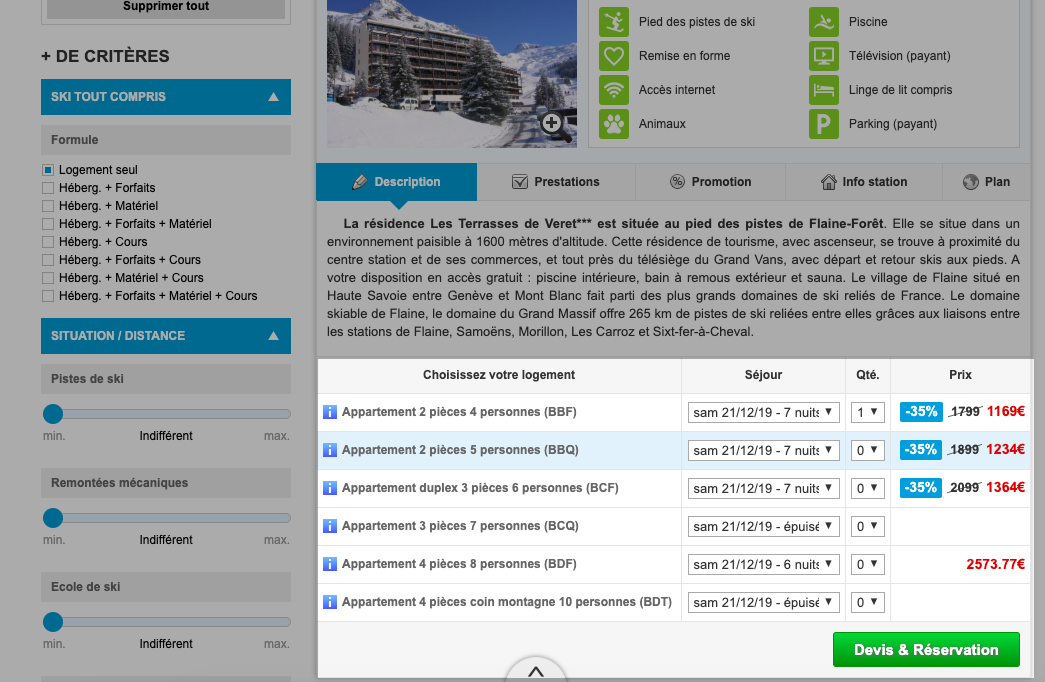Viewport: 1045px width, 682px height.
Task: Click the green Parking P icon
Action: click(824, 124)
